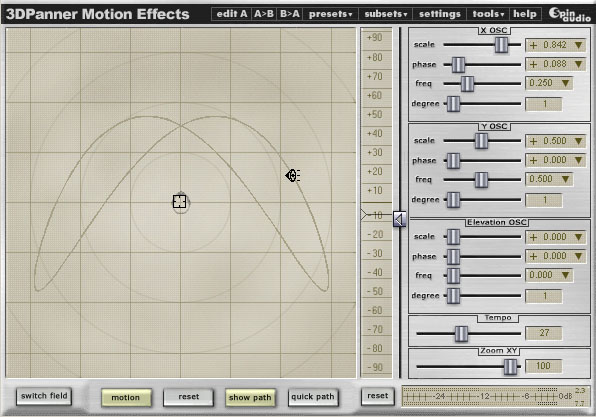Click the Y OSC freq value 0.500
This screenshot has height=417, width=596.
click(x=541, y=179)
